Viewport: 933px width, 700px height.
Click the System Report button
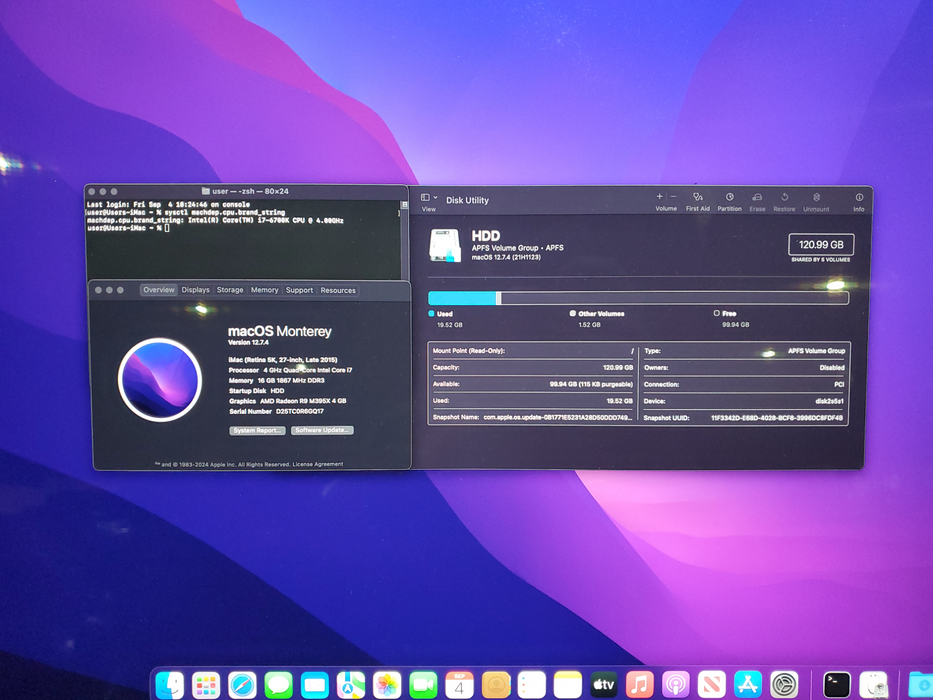(257, 430)
